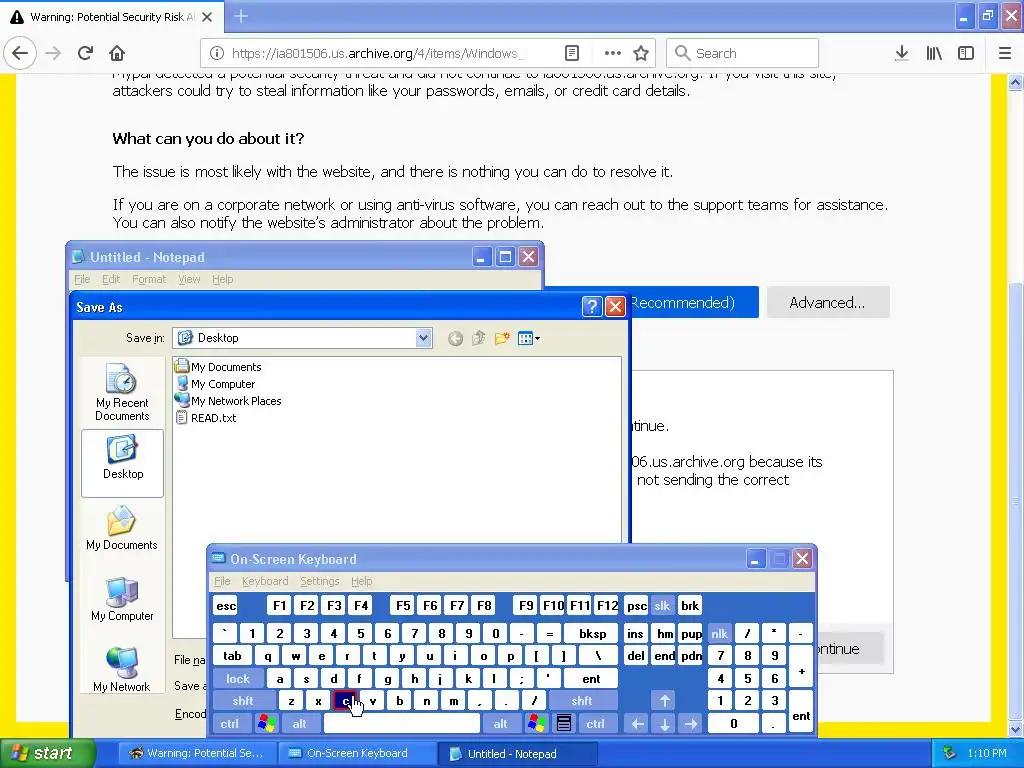Toggle left ctrl key on keyboard
The image size is (1024, 768).
[x=230, y=724]
